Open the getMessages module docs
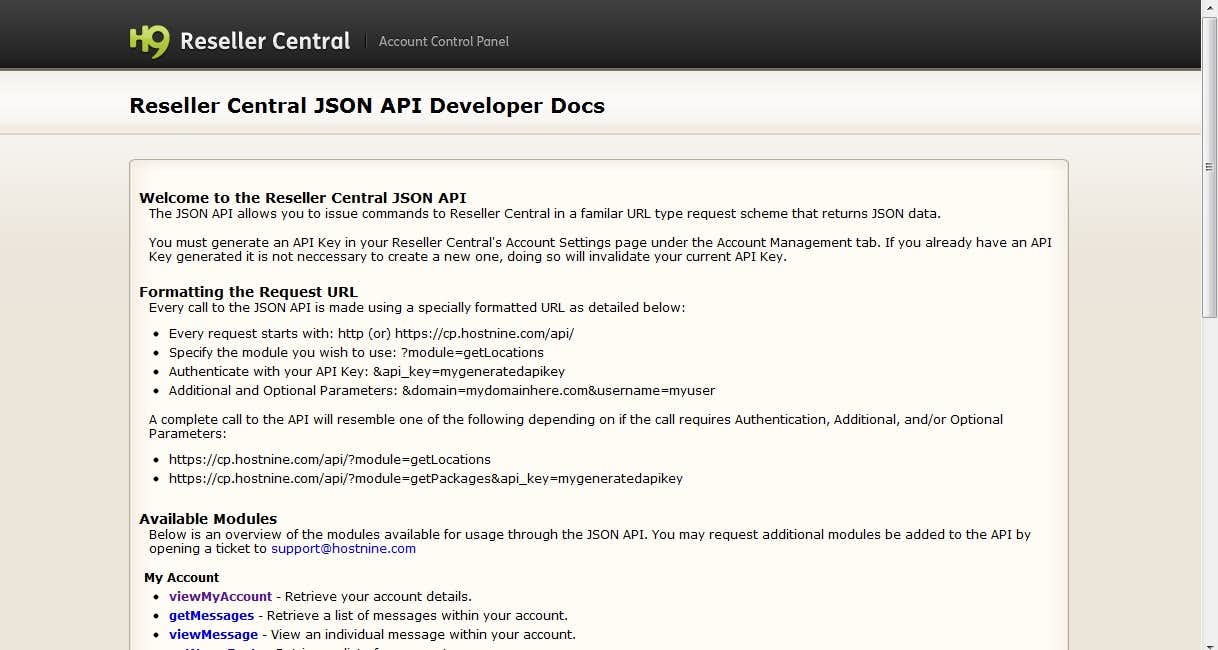The height and width of the screenshot is (650, 1218). [x=211, y=616]
